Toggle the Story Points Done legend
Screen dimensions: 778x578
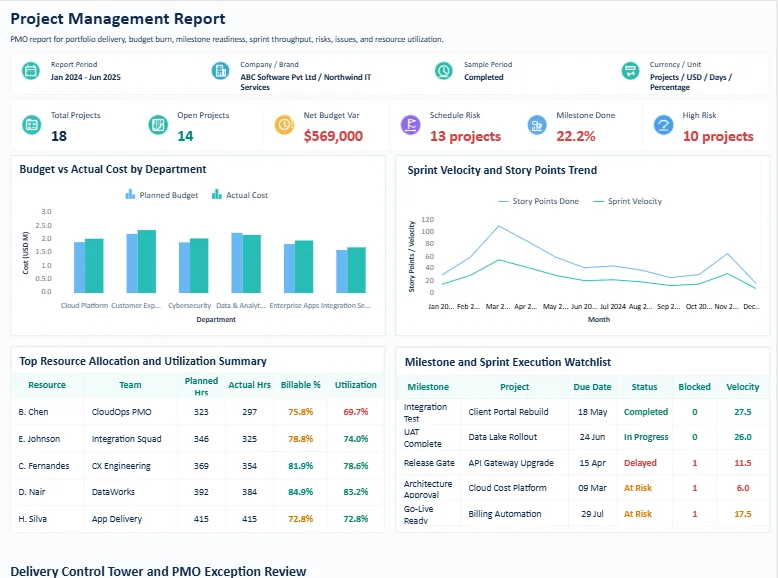[538, 201]
